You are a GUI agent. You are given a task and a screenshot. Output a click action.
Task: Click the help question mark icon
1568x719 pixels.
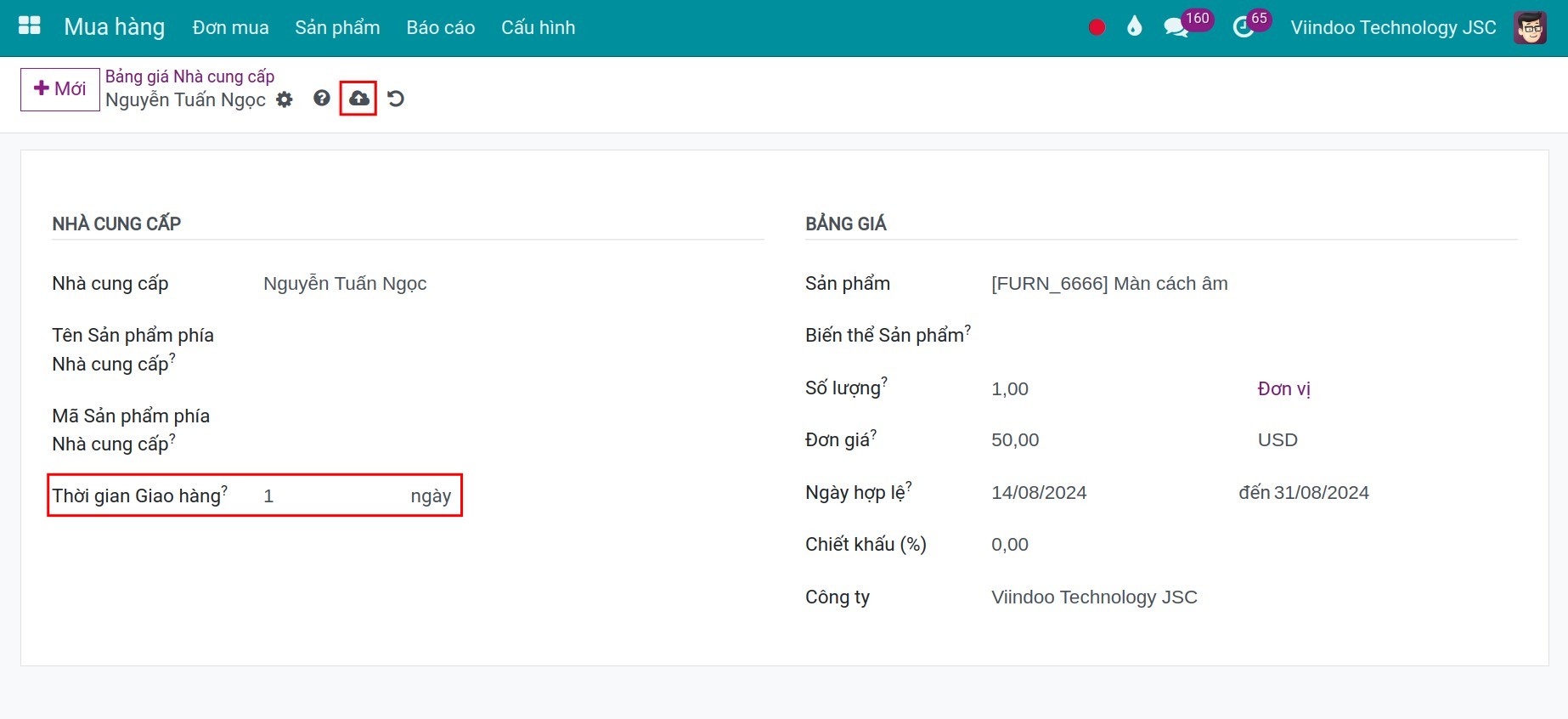[321, 99]
